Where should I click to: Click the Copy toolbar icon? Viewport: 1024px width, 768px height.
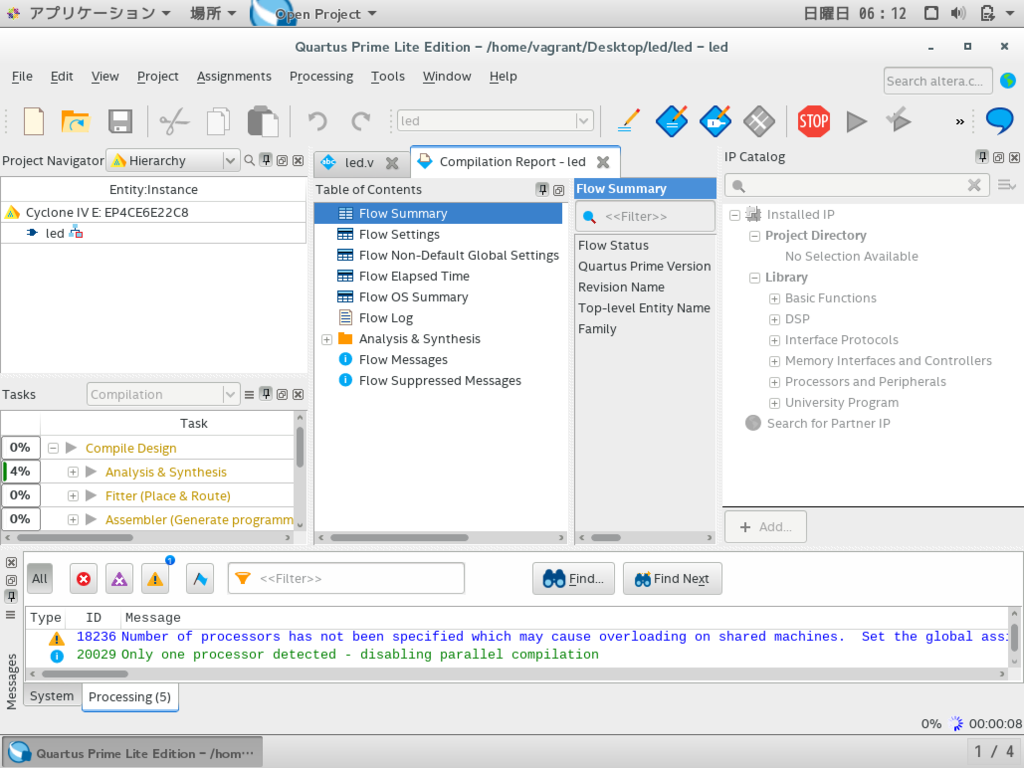coord(219,121)
